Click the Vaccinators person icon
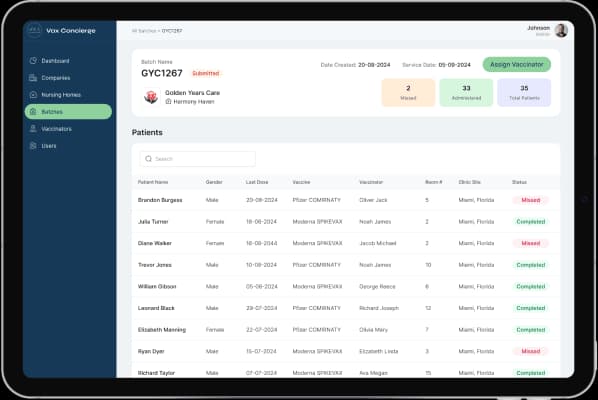The image size is (598, 400). pyautogui.click(x=33, y=129)
